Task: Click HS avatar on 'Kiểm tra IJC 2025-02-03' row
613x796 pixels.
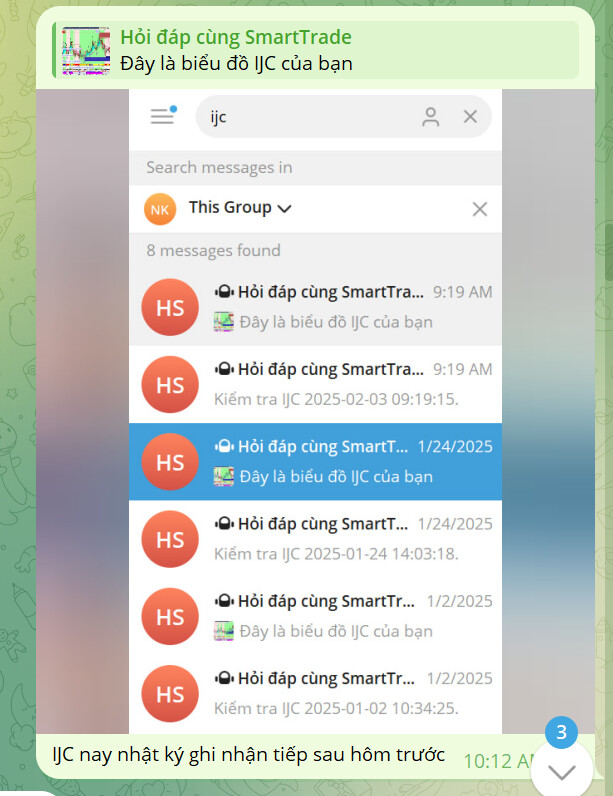Action: pyautogui.click(x=170, y=384)
